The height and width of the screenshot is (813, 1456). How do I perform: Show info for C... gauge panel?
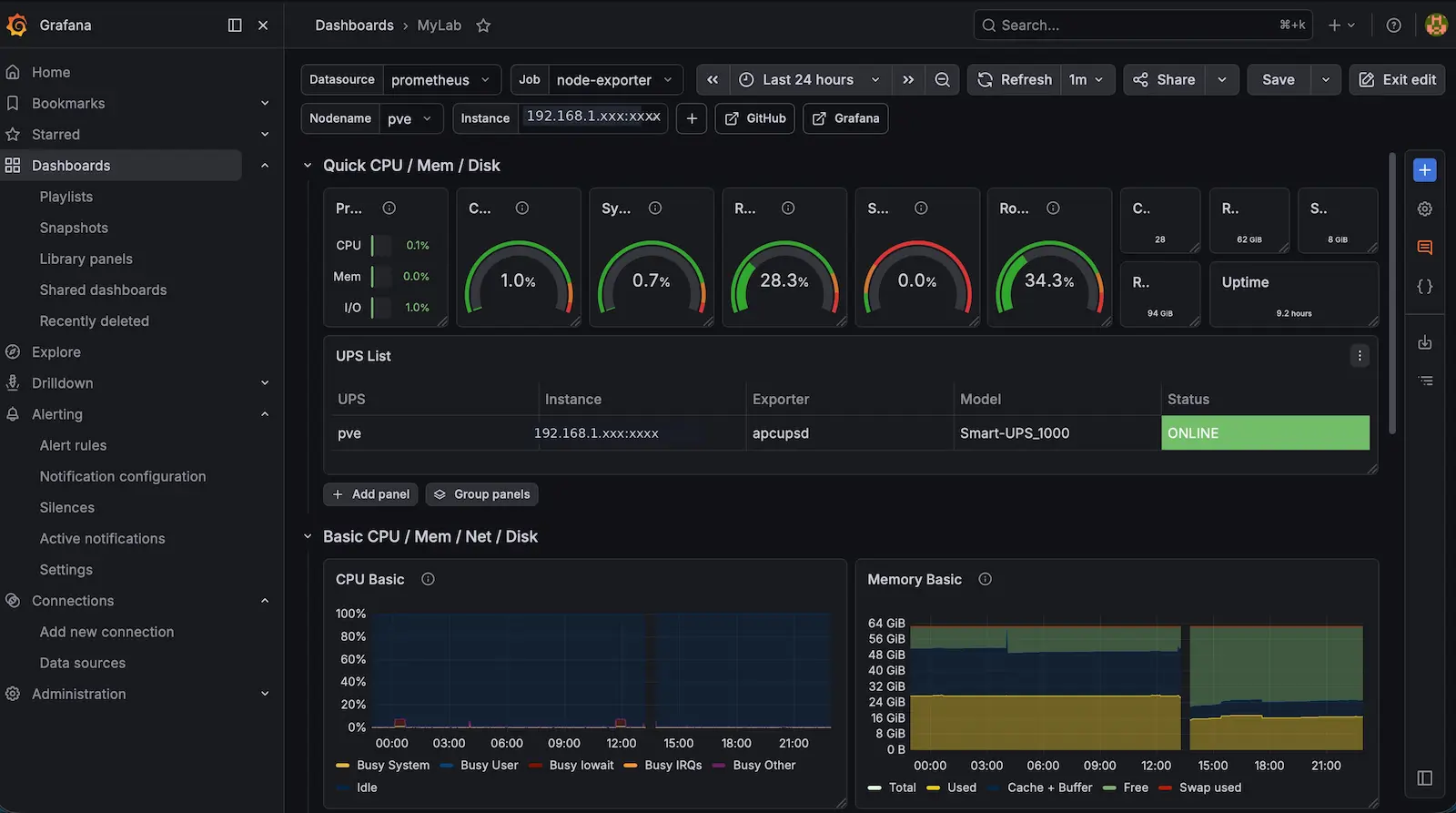(x=521, y=208)
